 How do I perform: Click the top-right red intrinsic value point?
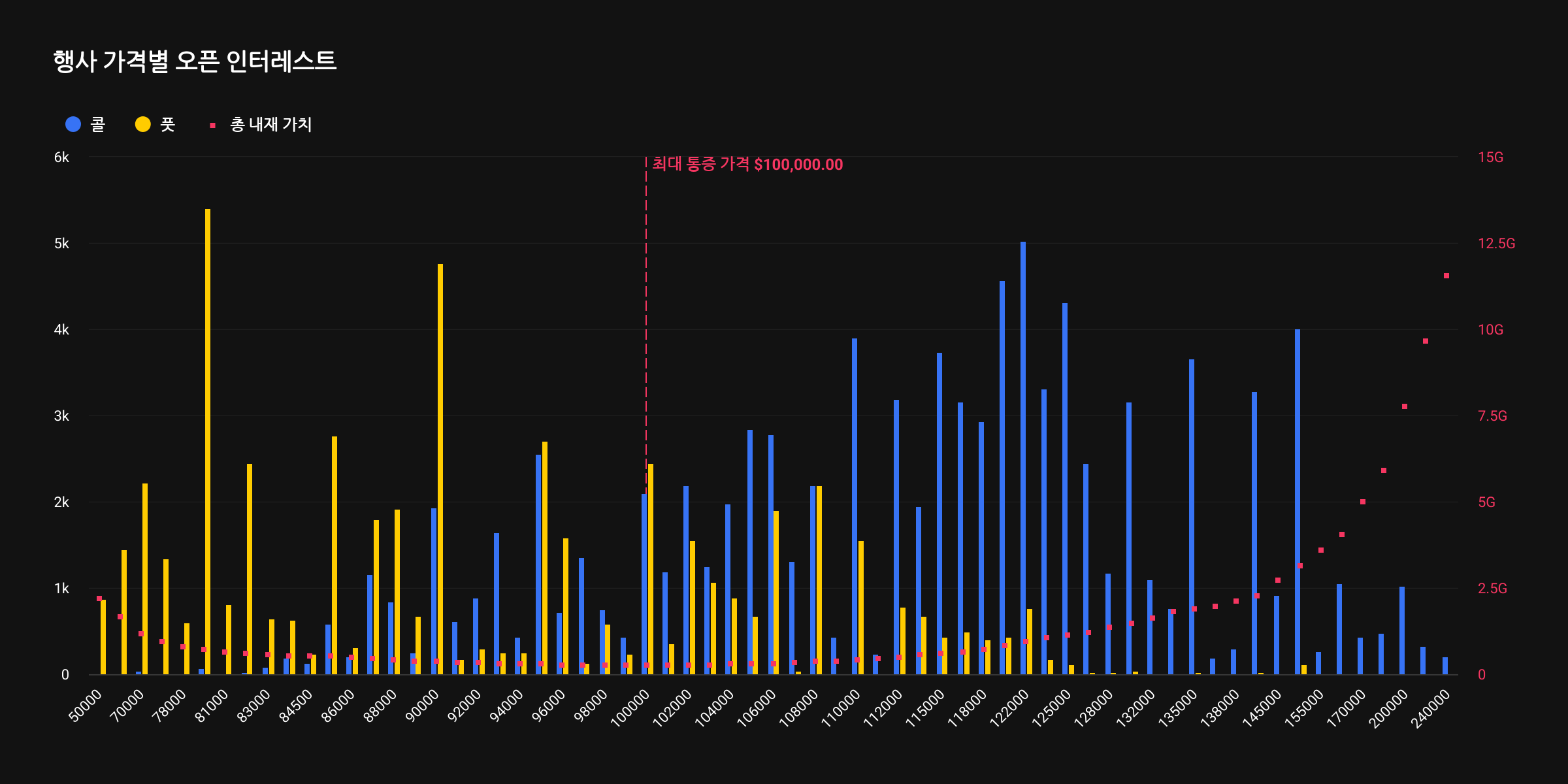tap(1446, 276)
